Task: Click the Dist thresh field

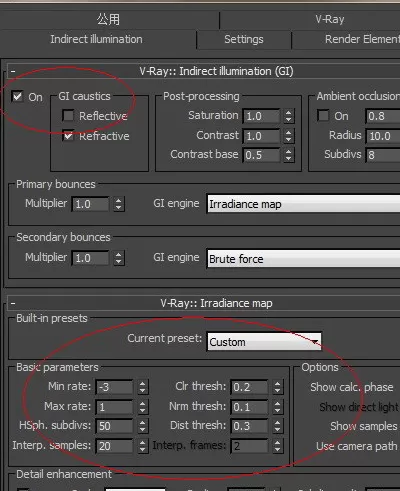Action: 249,426
